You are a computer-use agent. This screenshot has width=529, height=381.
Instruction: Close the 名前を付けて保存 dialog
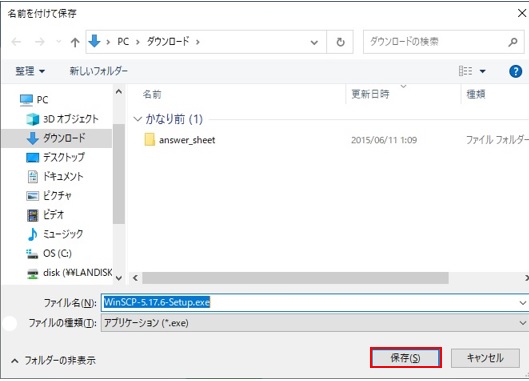[521, 13]
